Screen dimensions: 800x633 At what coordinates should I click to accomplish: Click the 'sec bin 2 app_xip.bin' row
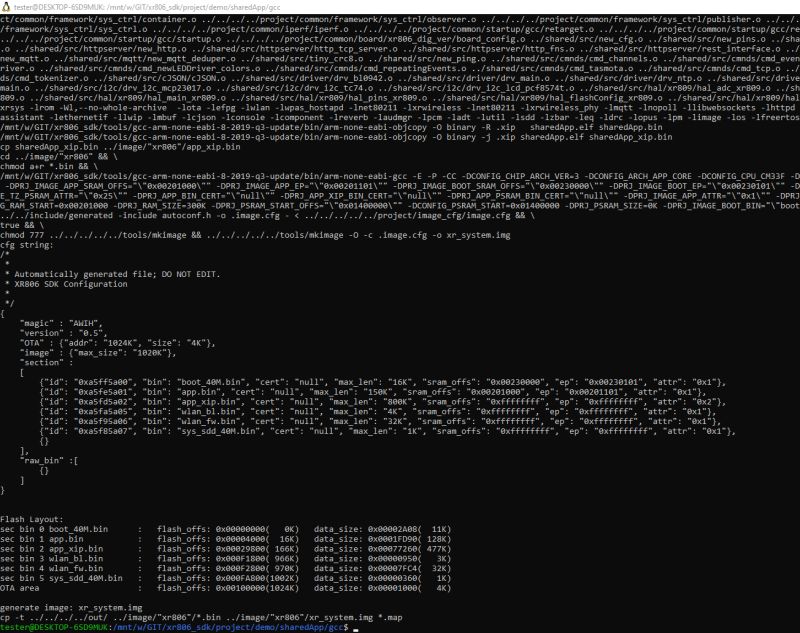226,549
